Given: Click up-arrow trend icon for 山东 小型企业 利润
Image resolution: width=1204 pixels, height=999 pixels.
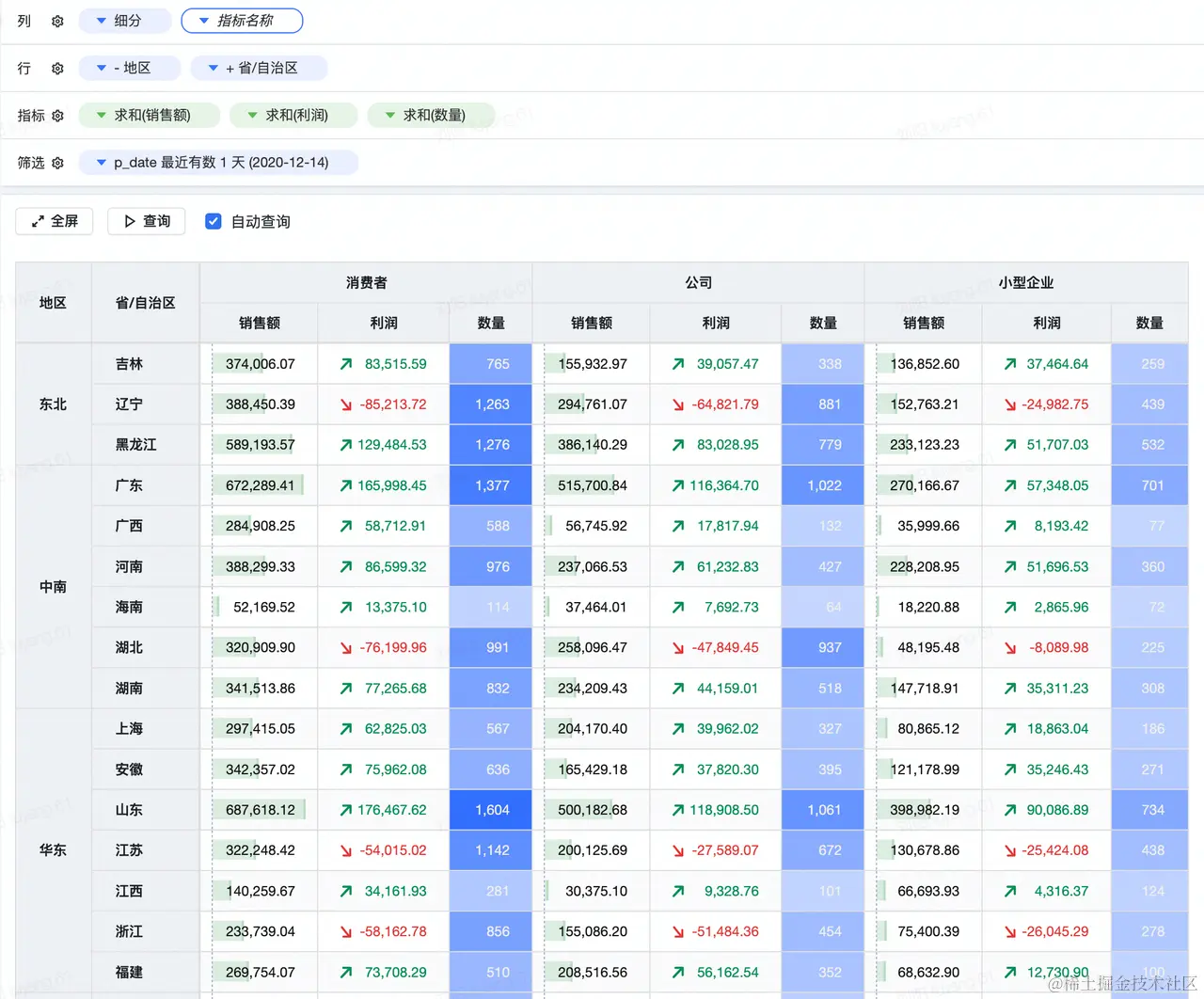Looking at the screenshot, I should [1010, 810].
